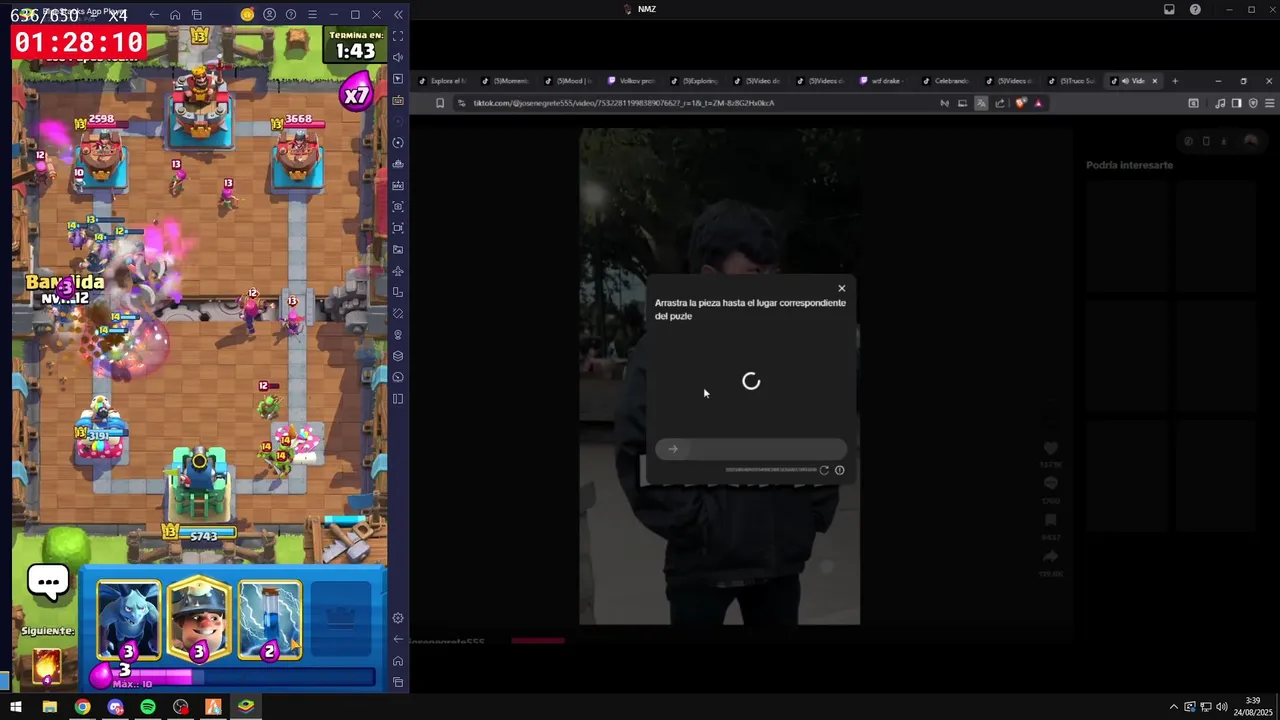Bookmark the page in browser toolbar
Viewport: 1280px width, 720px height.
(440, 103)
